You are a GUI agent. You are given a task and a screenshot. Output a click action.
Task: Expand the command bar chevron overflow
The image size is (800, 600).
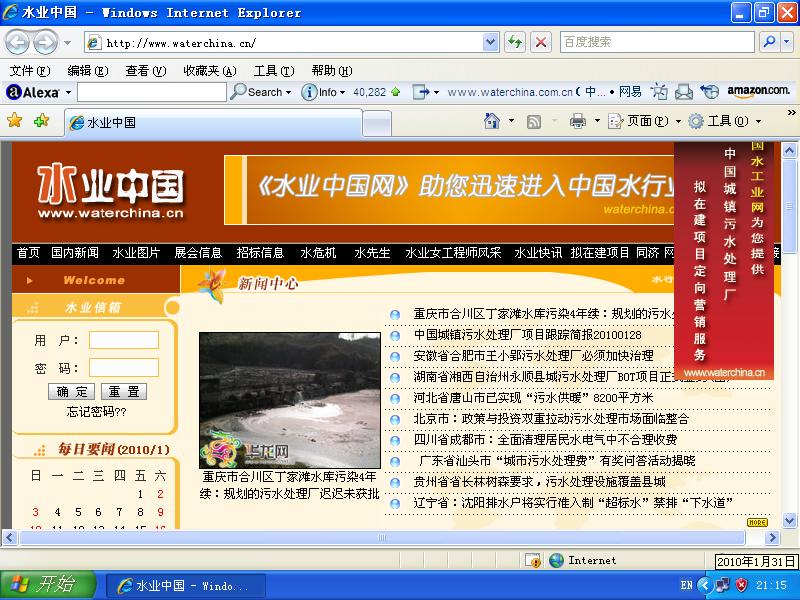[791, 112]
